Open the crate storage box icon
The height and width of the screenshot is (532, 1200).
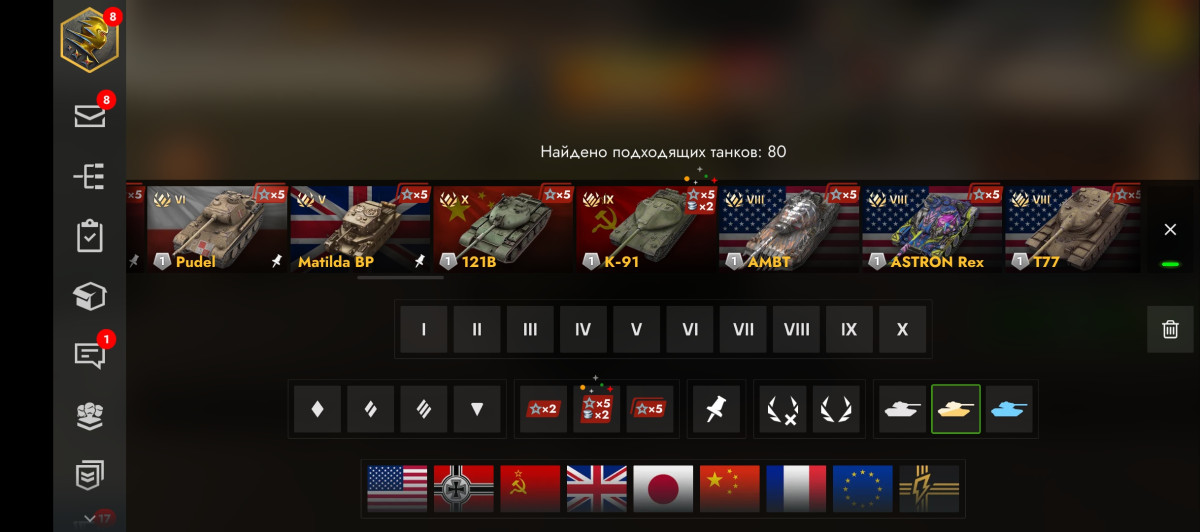pyautogui.click(x=90, y=296)
